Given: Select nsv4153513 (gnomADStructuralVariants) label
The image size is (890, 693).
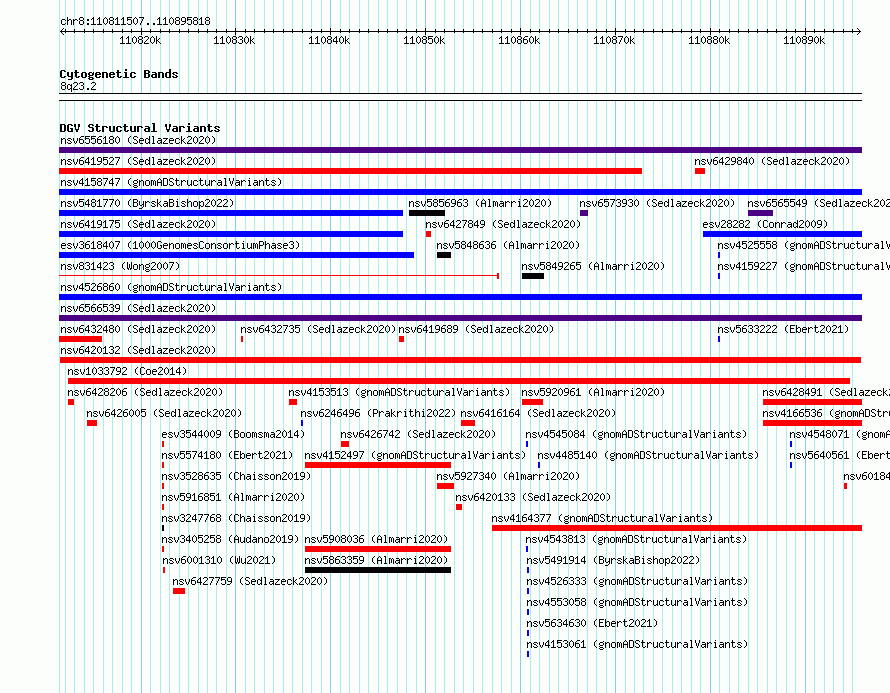Looking at the screenshot, I should (399, 392).
